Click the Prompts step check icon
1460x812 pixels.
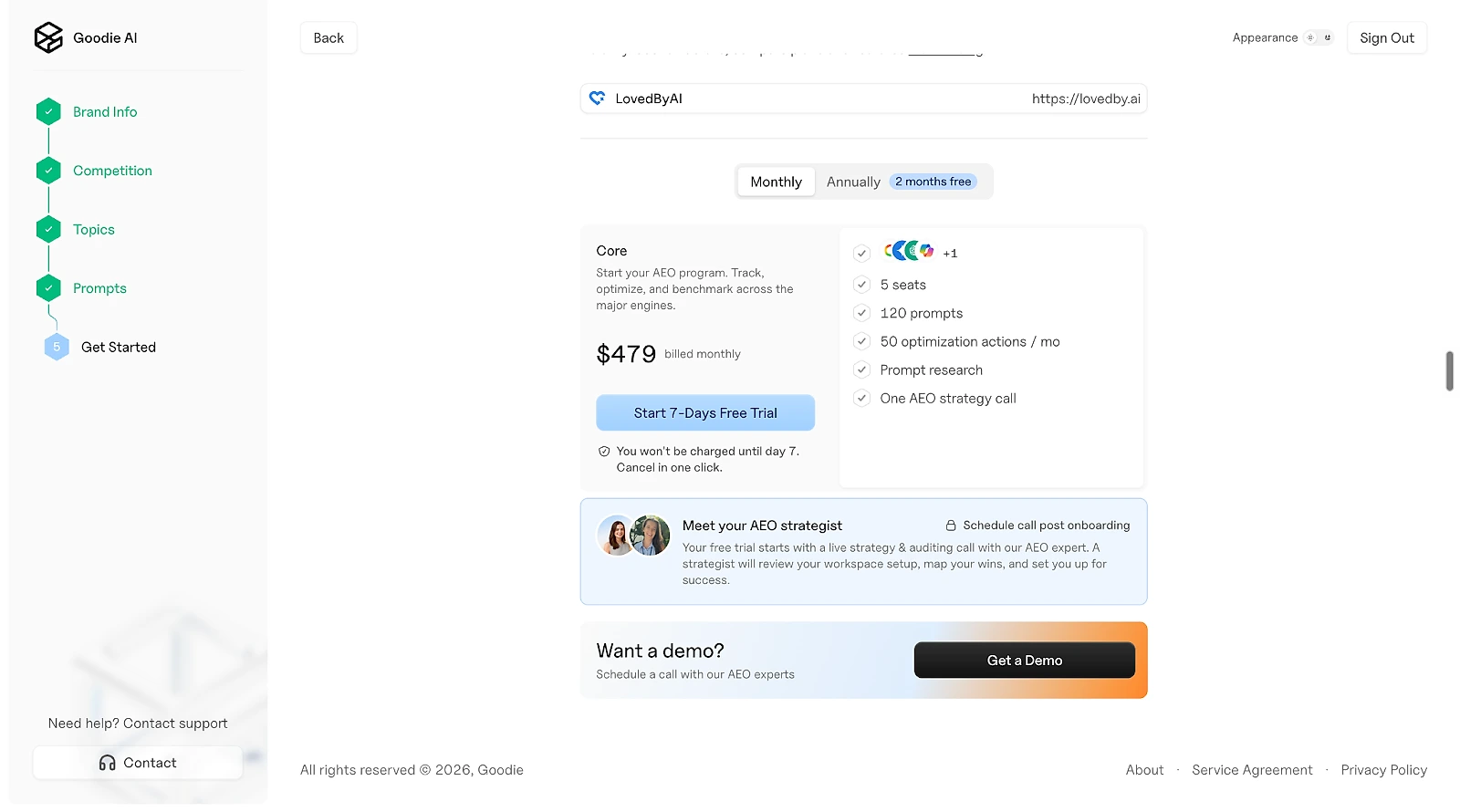click(x=48, y=288)
